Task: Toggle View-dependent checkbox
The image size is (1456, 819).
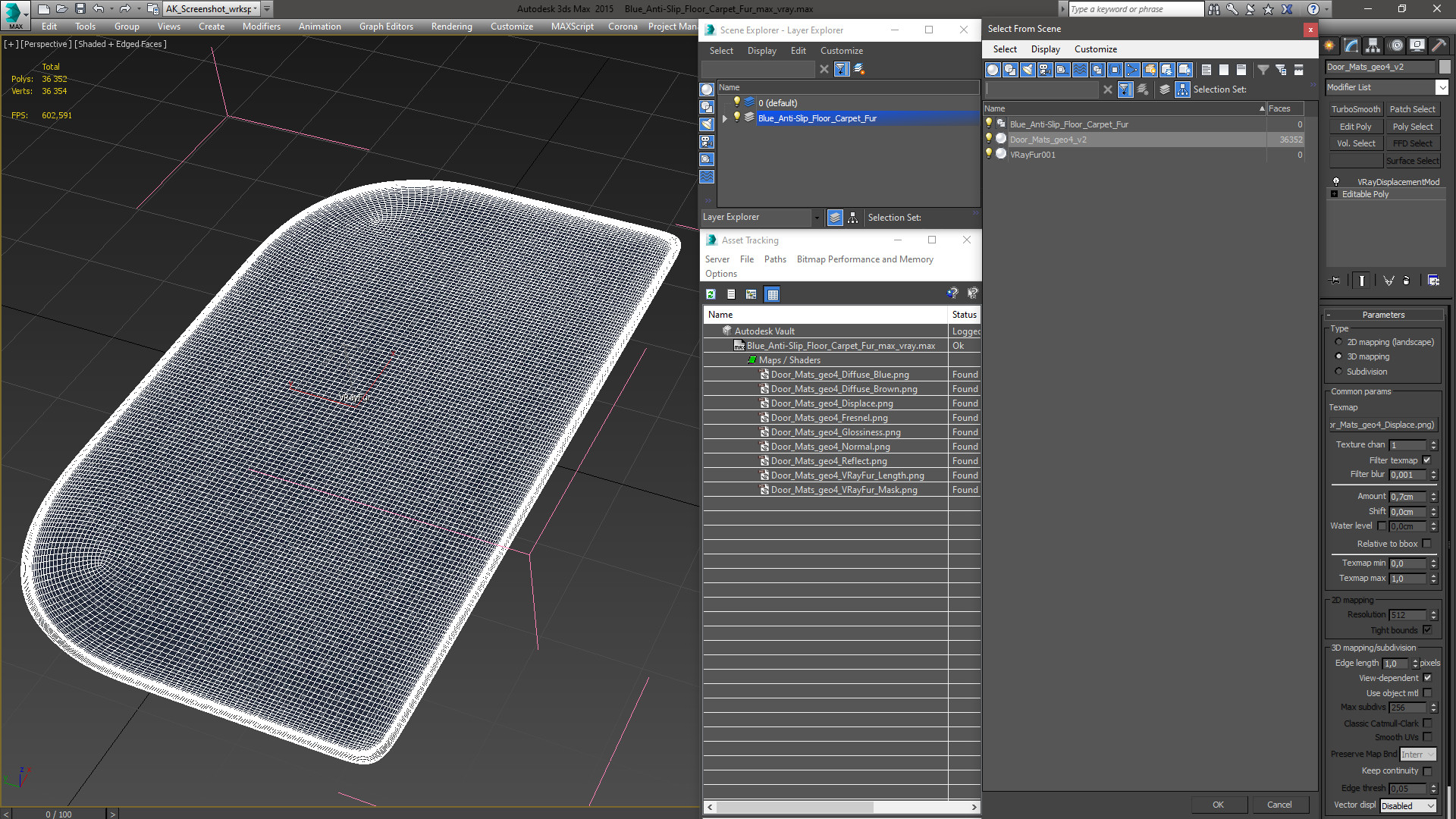Action: coord(1427,678)
